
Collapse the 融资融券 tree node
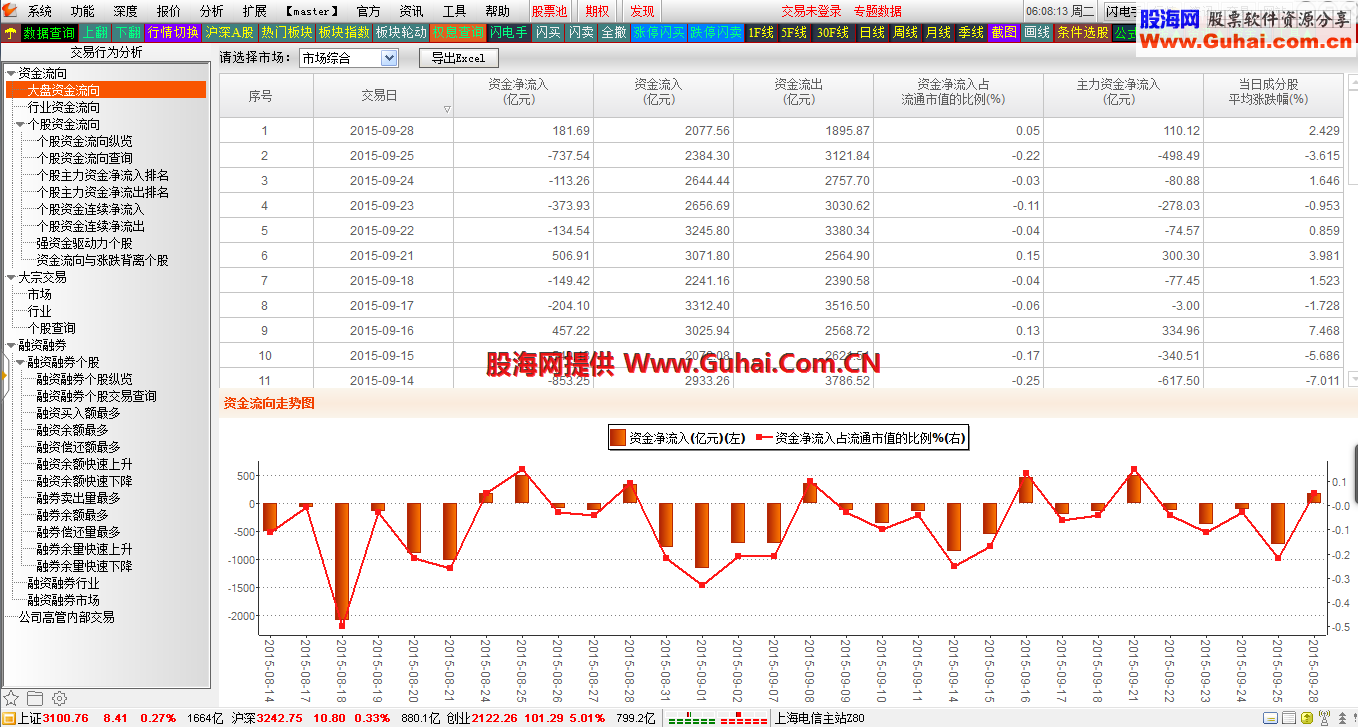coord(11,346)
